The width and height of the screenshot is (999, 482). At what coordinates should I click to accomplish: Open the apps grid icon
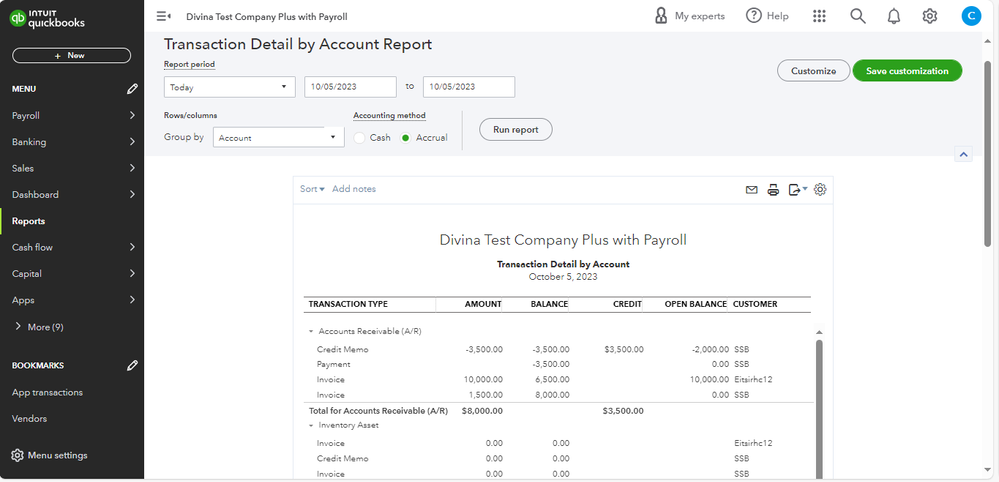click(820, 17)
